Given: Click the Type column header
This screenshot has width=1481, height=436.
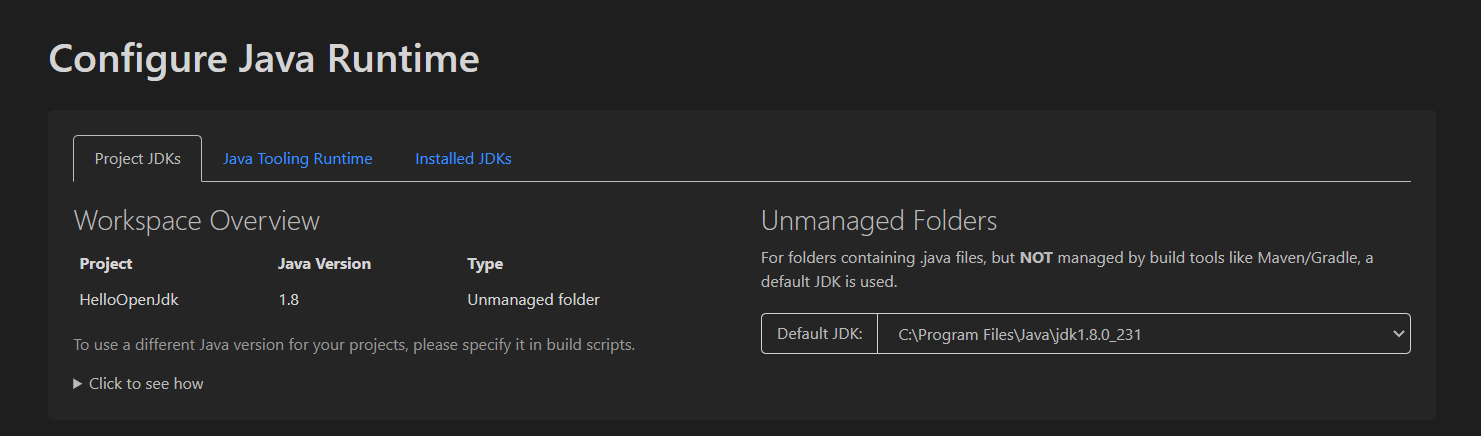Looking at the screenshot, I should point(485,264).
